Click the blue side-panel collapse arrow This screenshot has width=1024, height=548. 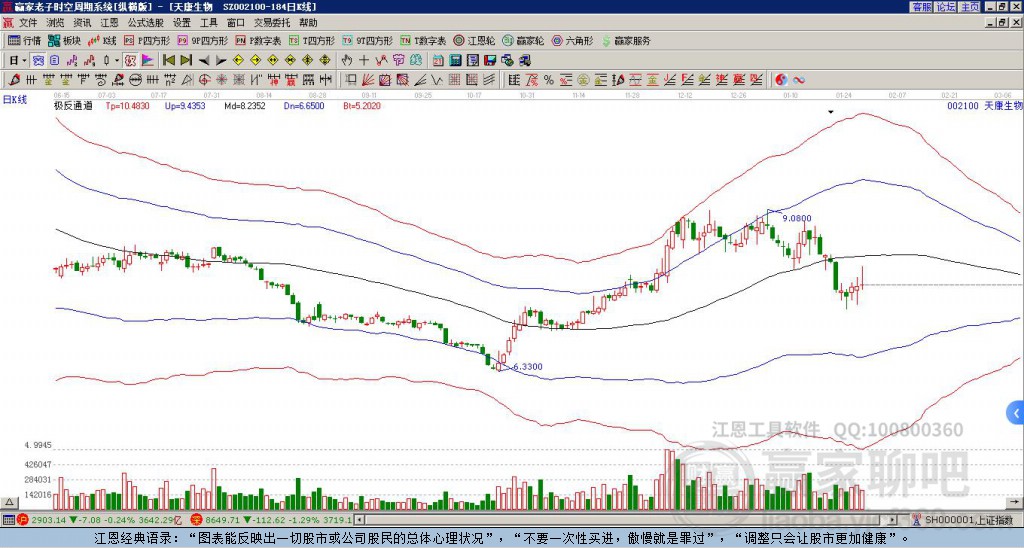pos(1016,413)
